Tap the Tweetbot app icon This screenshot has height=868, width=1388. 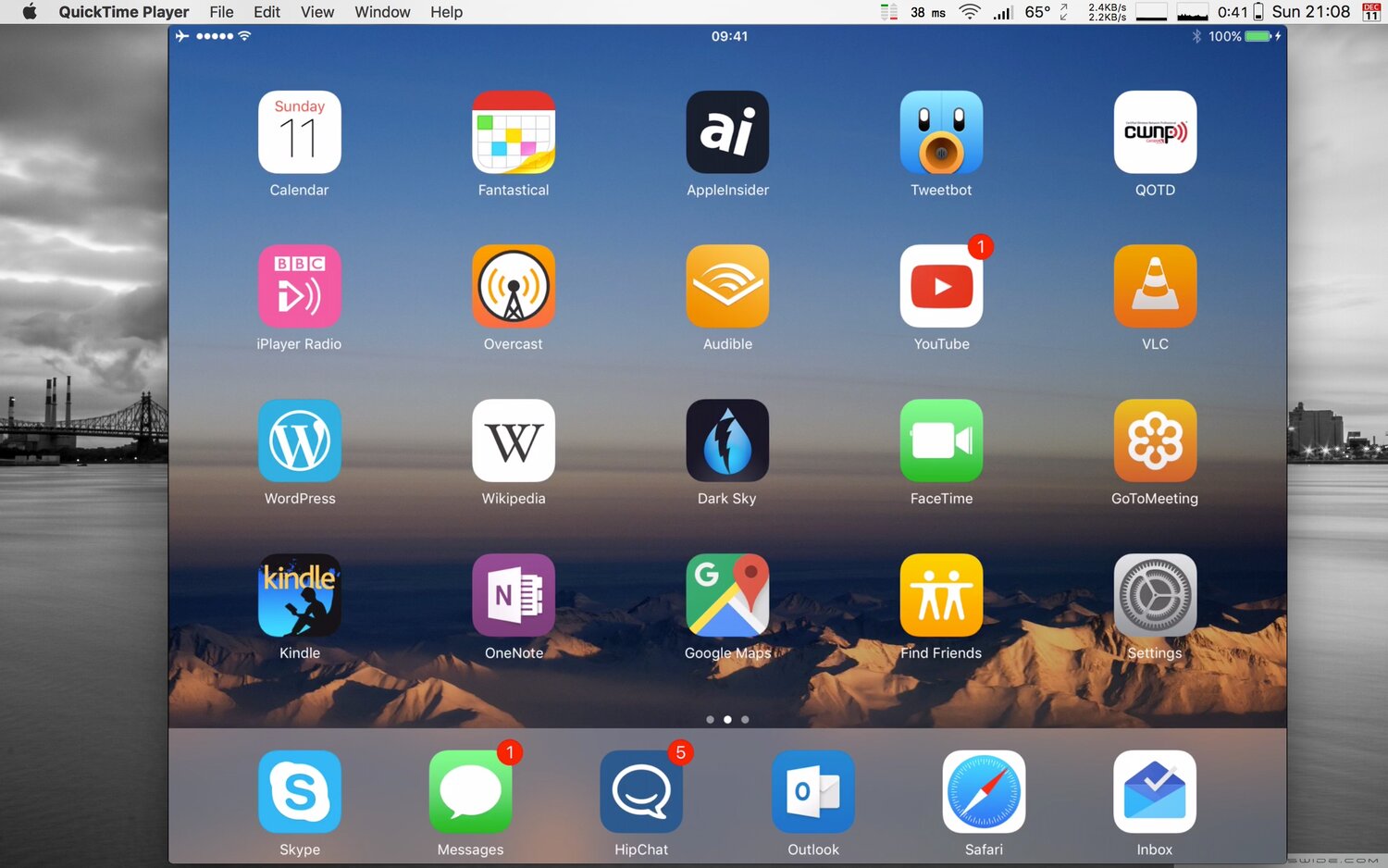[x=941, y=132]
